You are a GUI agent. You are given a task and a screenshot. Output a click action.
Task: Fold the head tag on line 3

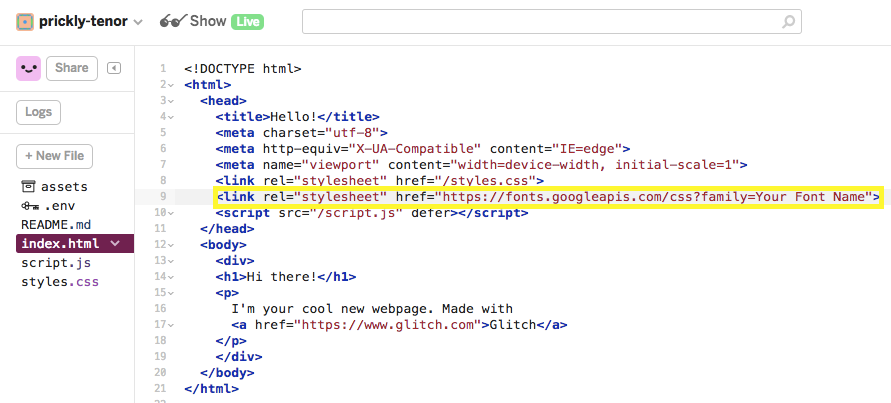(170, 101)
